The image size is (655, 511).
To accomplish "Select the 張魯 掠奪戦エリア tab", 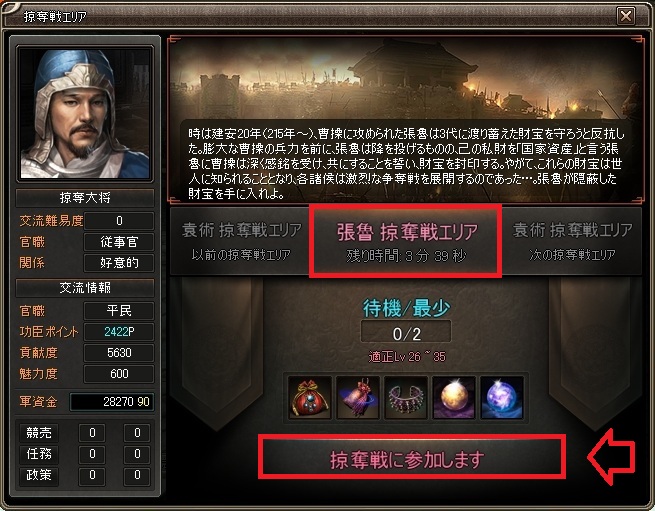I will (x=406, y=241).
